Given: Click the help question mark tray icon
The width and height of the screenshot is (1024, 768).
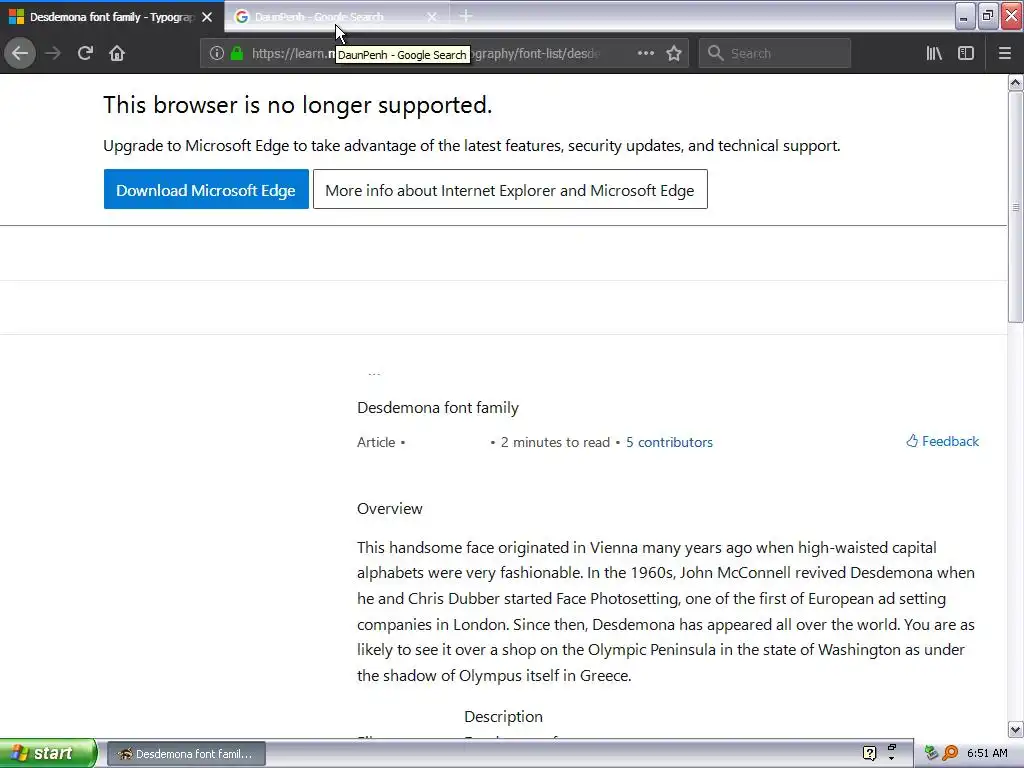Looking at the screenshot, I should (x=869, y=754).
